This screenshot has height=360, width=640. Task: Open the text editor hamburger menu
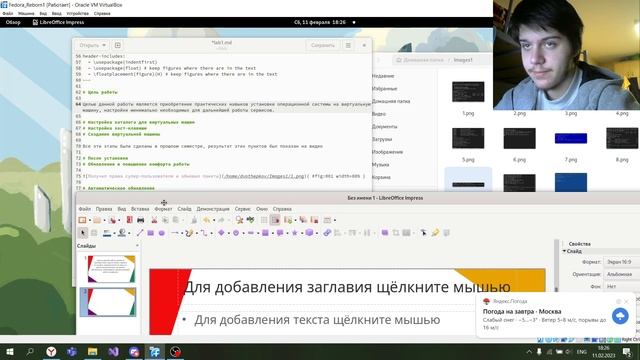348,45
